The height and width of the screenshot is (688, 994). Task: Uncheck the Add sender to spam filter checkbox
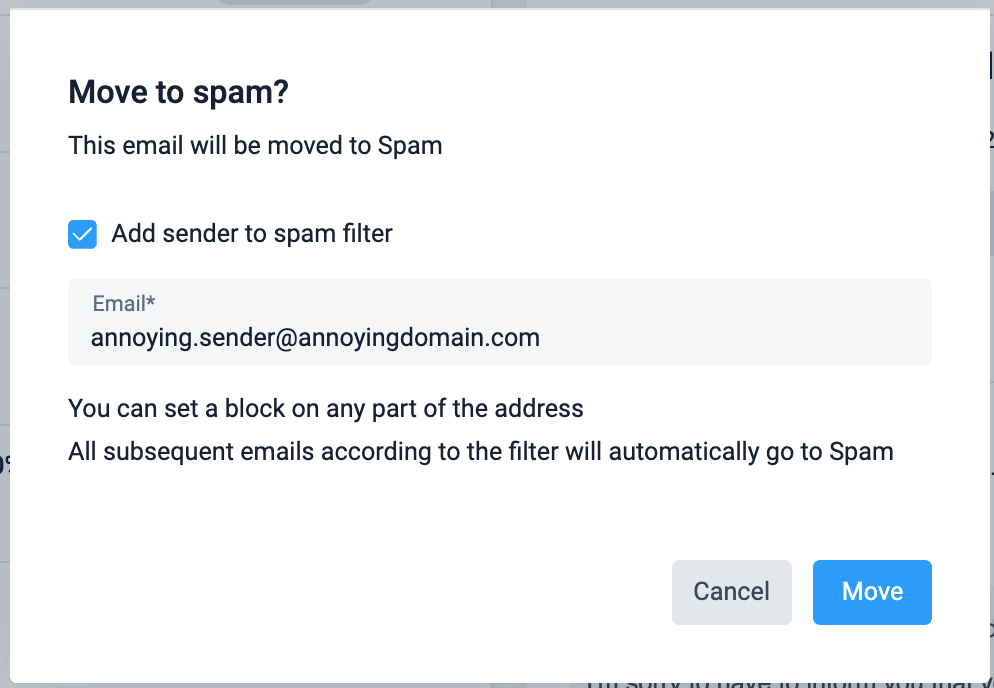[82, 234]
